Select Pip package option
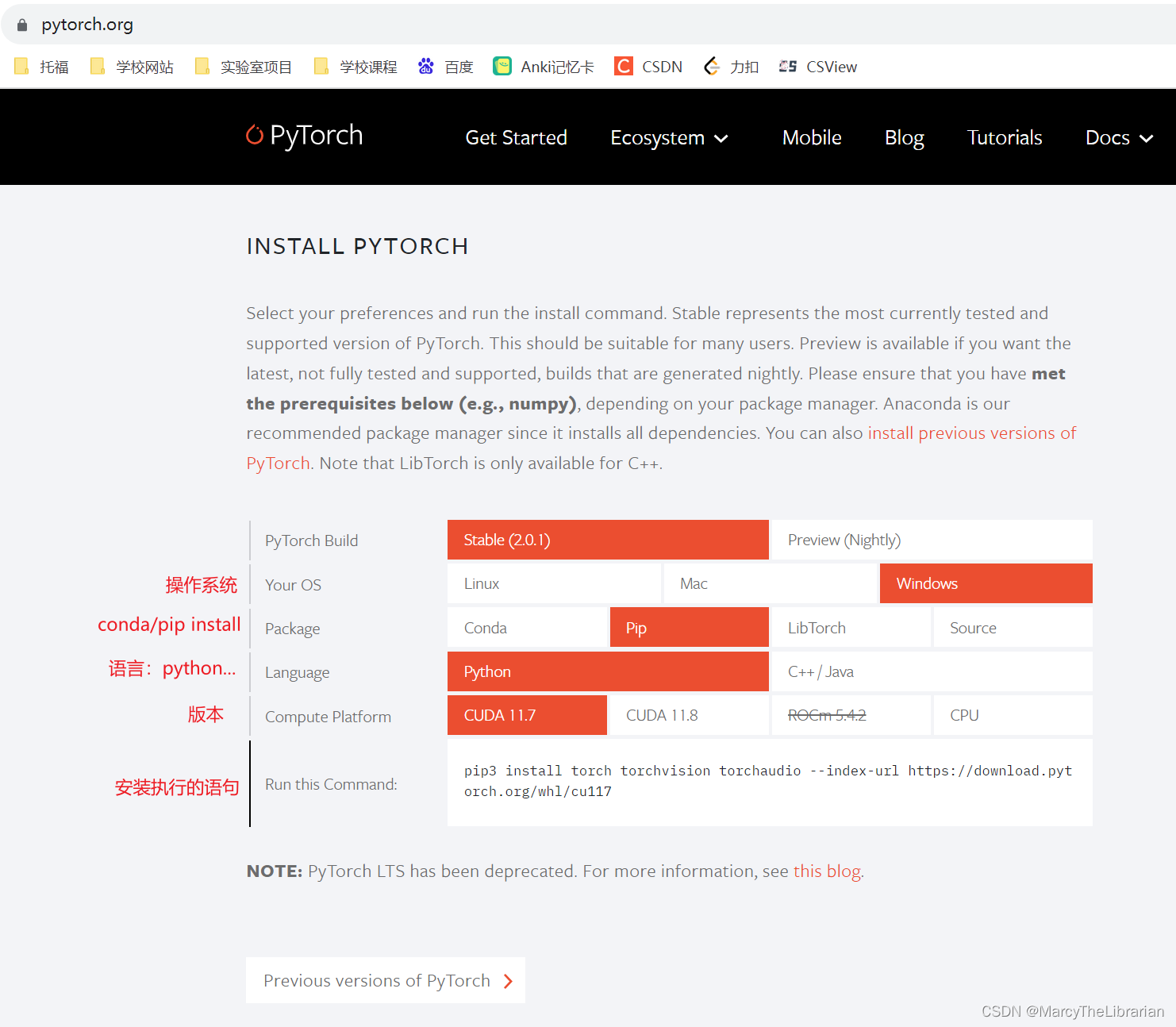 (690, 628)
